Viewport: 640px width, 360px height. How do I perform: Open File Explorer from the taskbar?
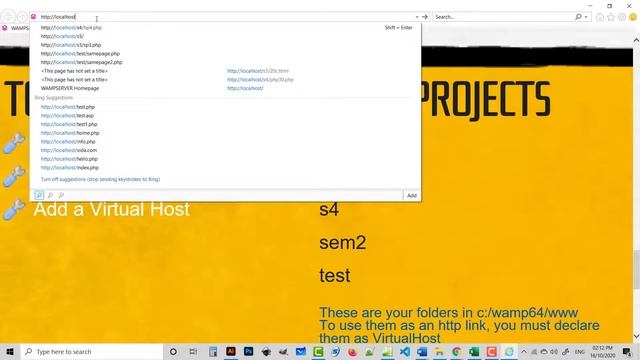[439, 351]
